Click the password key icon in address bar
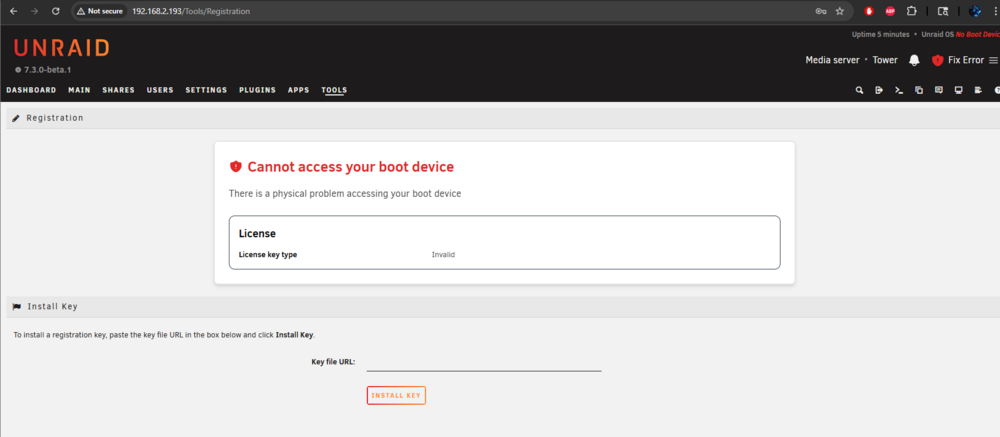The image size is (1000, 437). point(821,11)
